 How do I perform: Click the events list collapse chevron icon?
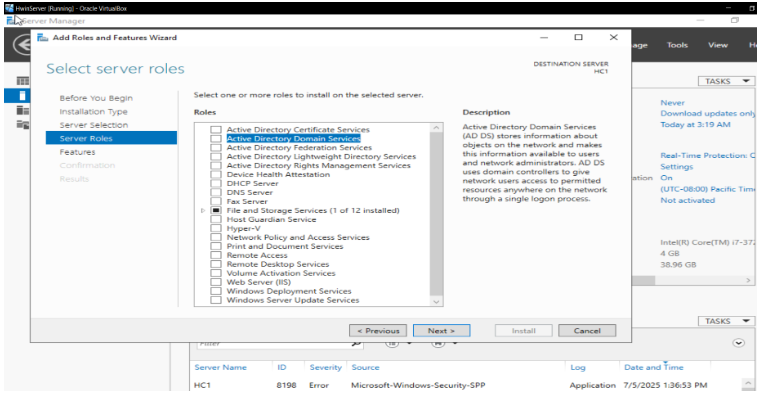[x=739, y=343]
